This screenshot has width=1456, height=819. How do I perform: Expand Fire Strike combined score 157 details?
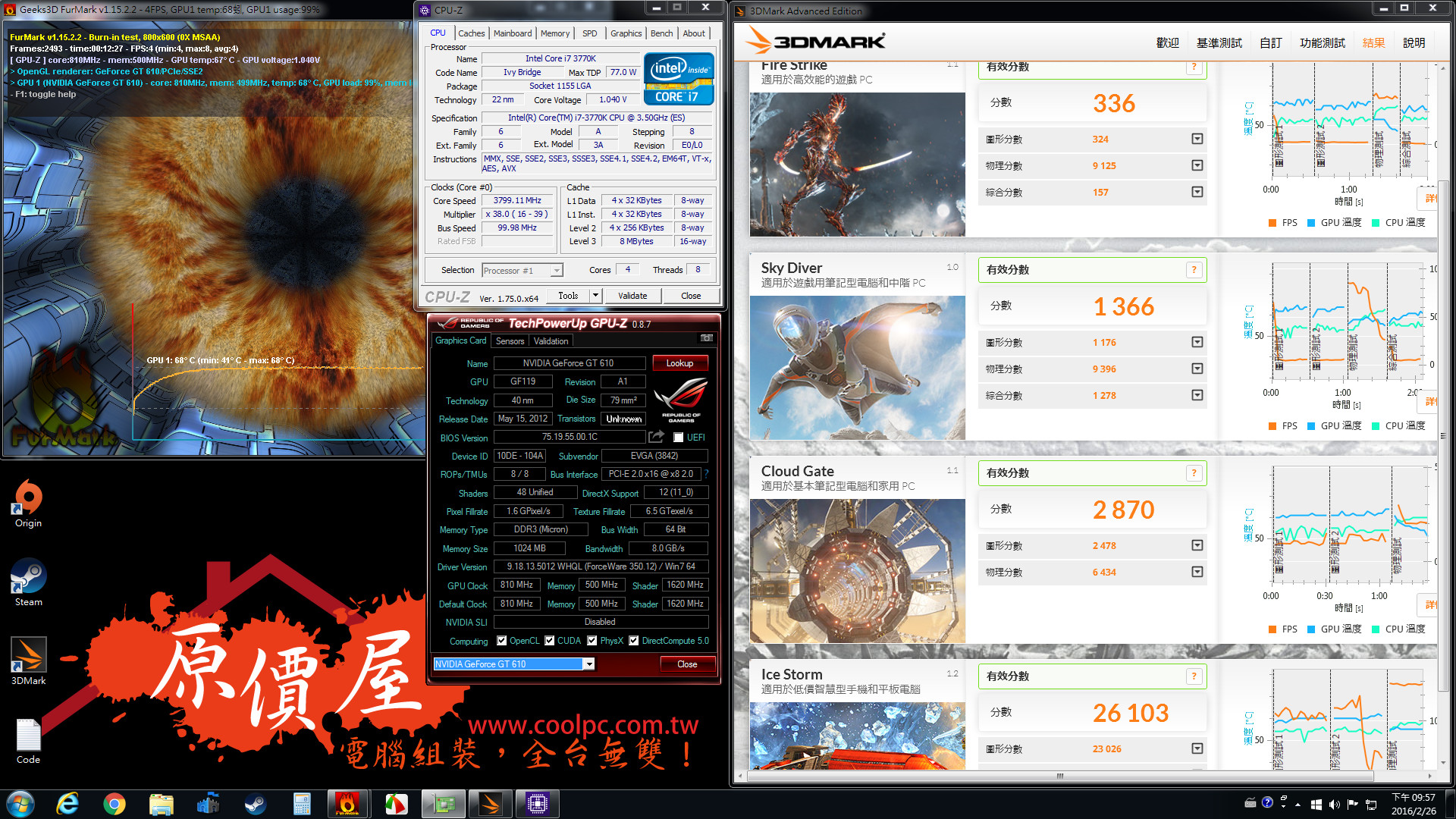click(x=1197, y=192)
